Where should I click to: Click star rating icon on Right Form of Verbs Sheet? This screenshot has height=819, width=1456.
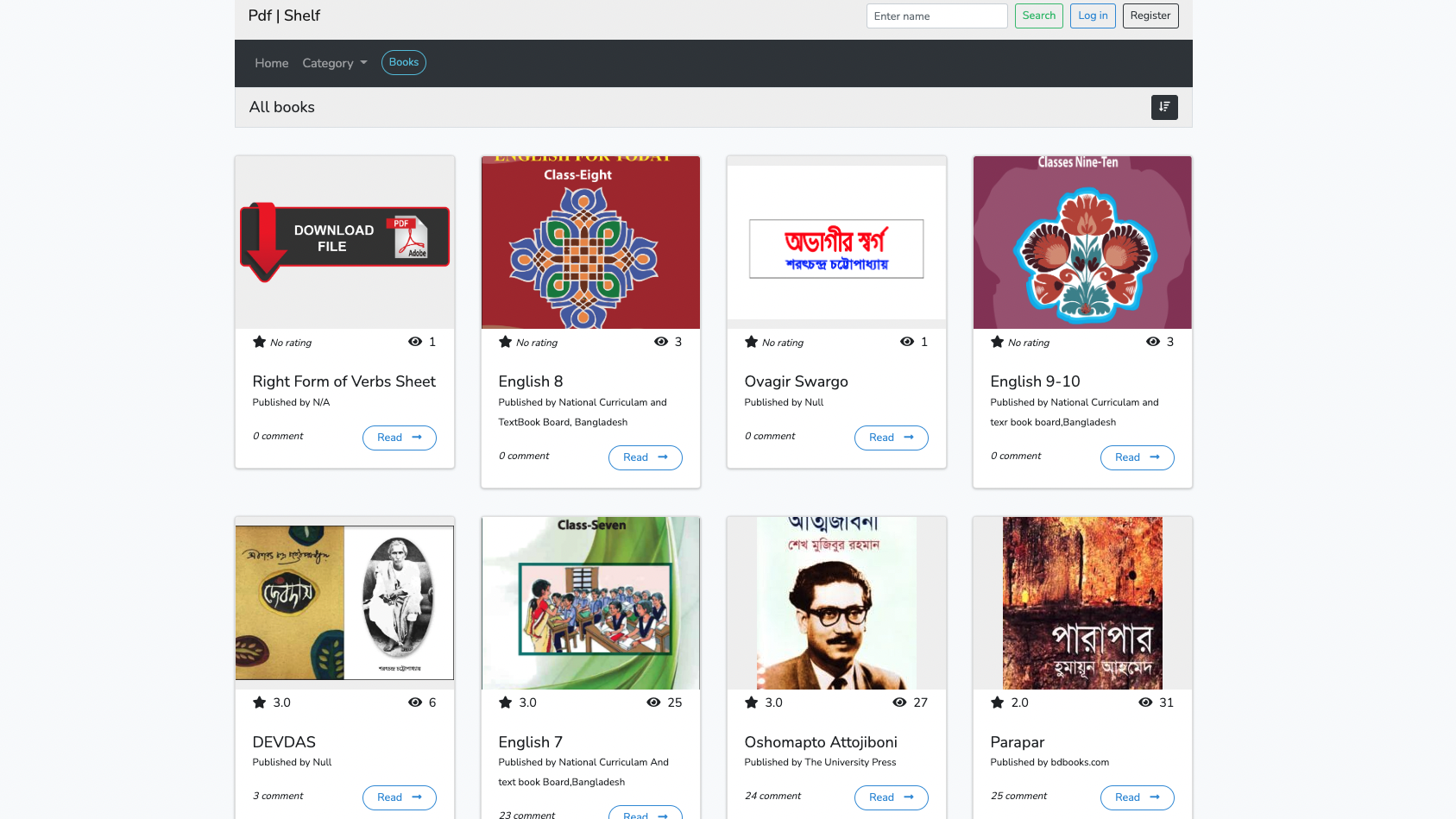pos(259,342)
